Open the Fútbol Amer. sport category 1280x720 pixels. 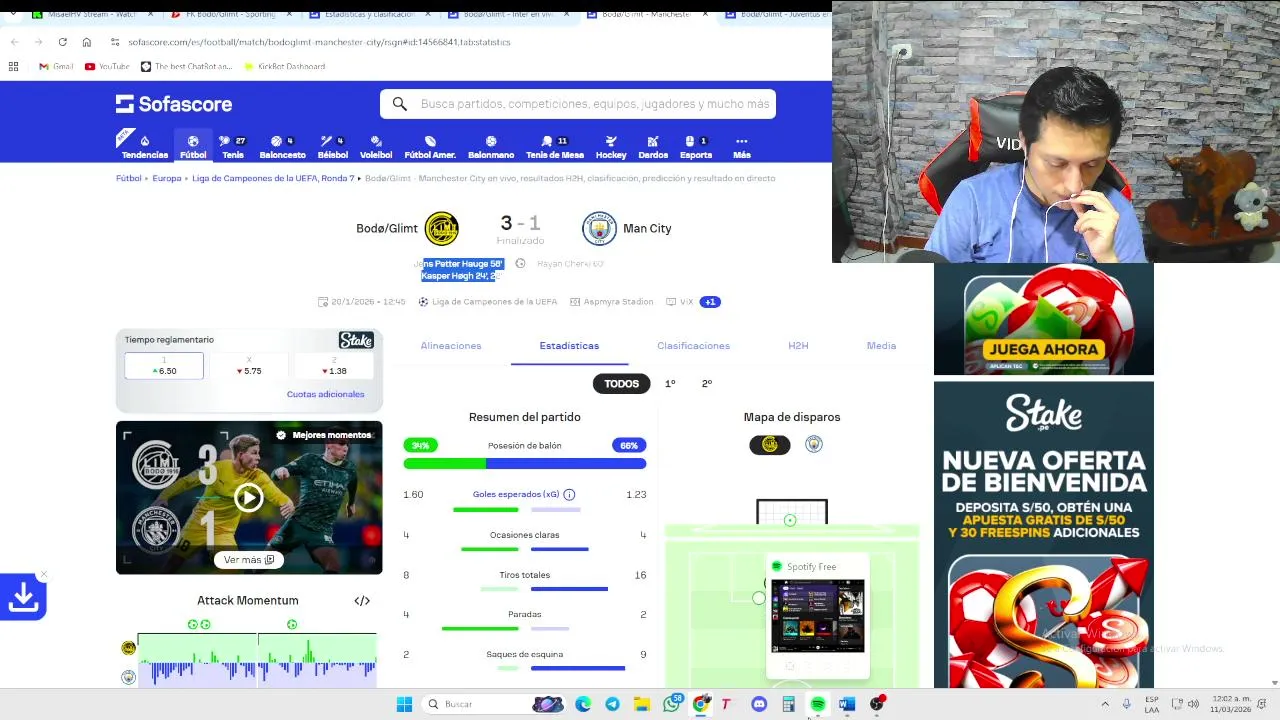tap(430, 147)
